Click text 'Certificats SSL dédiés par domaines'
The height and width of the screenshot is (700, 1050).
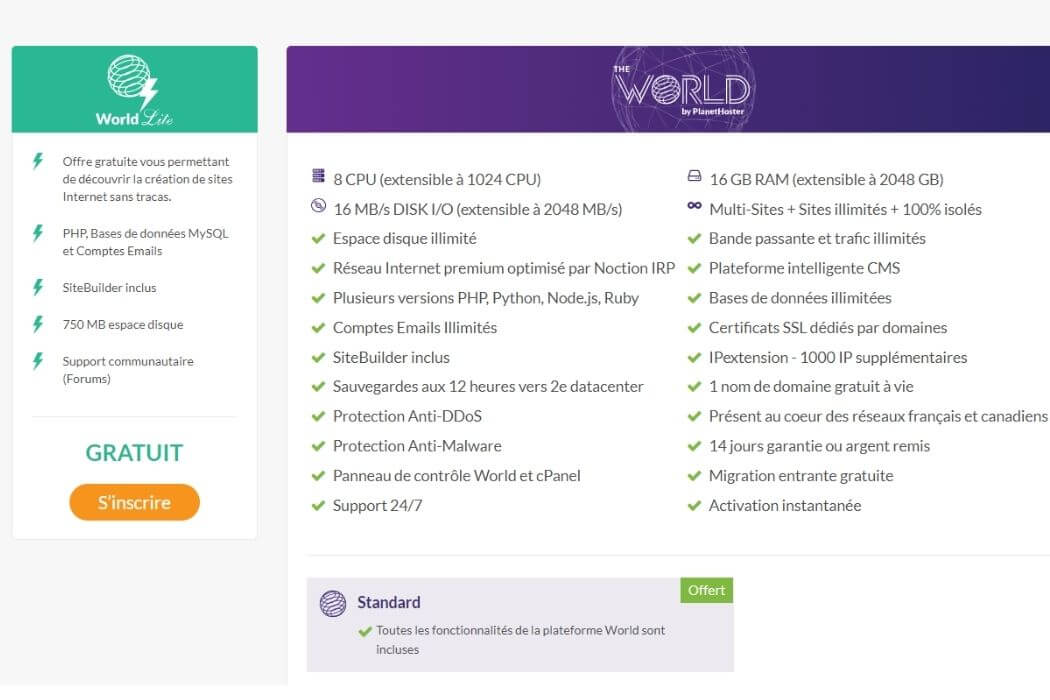click(828, 328)
